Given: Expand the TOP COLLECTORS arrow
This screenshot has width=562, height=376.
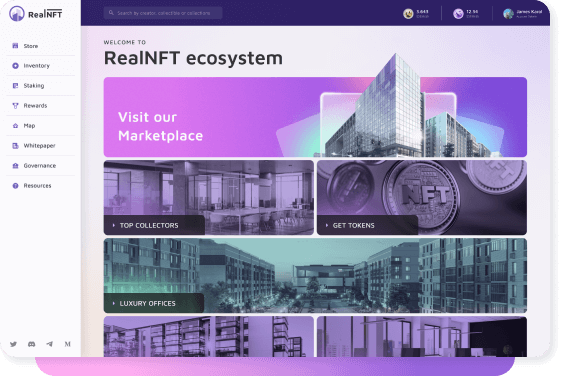Looking at the screenshot, I should pos(114,225).
